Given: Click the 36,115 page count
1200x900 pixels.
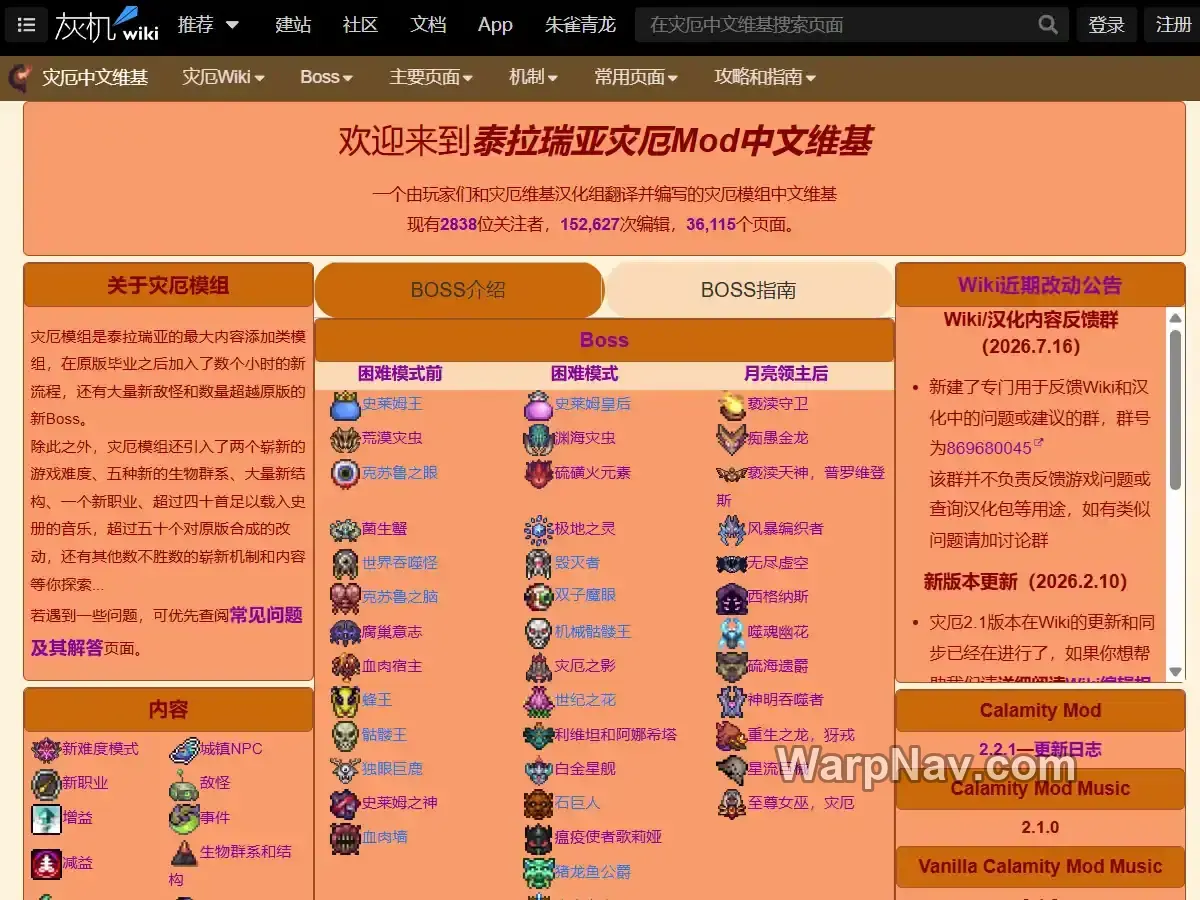Looking at the screenshot, I should click(x=711, y=224).
